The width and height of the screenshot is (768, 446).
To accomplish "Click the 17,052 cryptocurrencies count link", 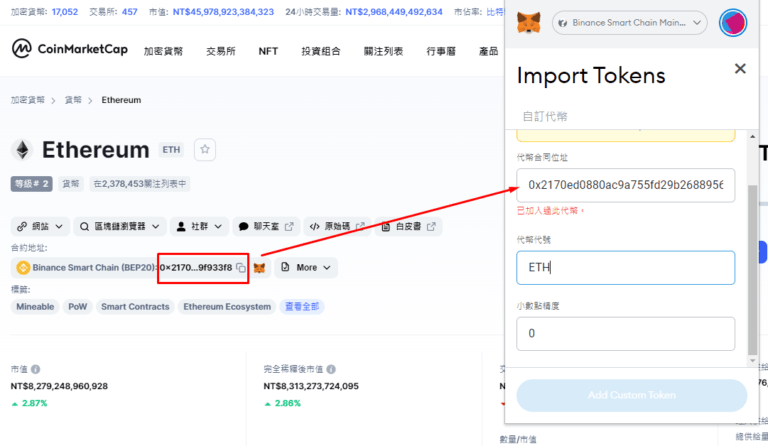I will (x=65, y=12).
